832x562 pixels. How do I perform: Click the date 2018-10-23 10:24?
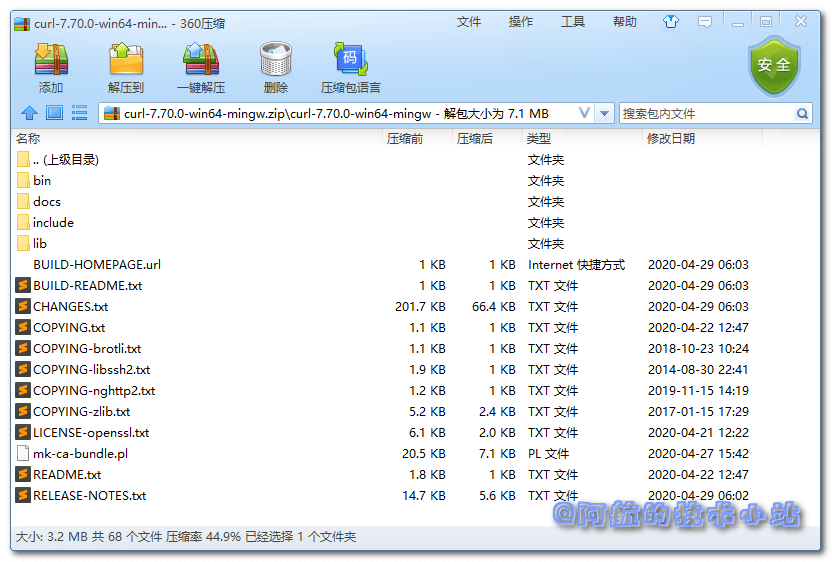click(x=698, y=349)
